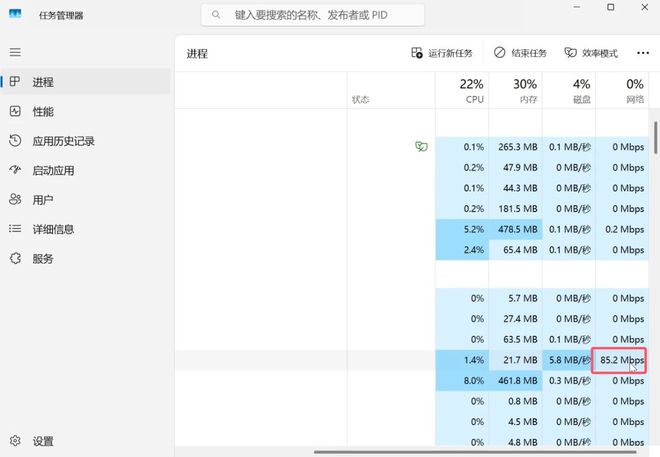This screenshot has height=457, width=660.
Task: Open 应用历史记录 page
Action: click(x=85, y=141)
